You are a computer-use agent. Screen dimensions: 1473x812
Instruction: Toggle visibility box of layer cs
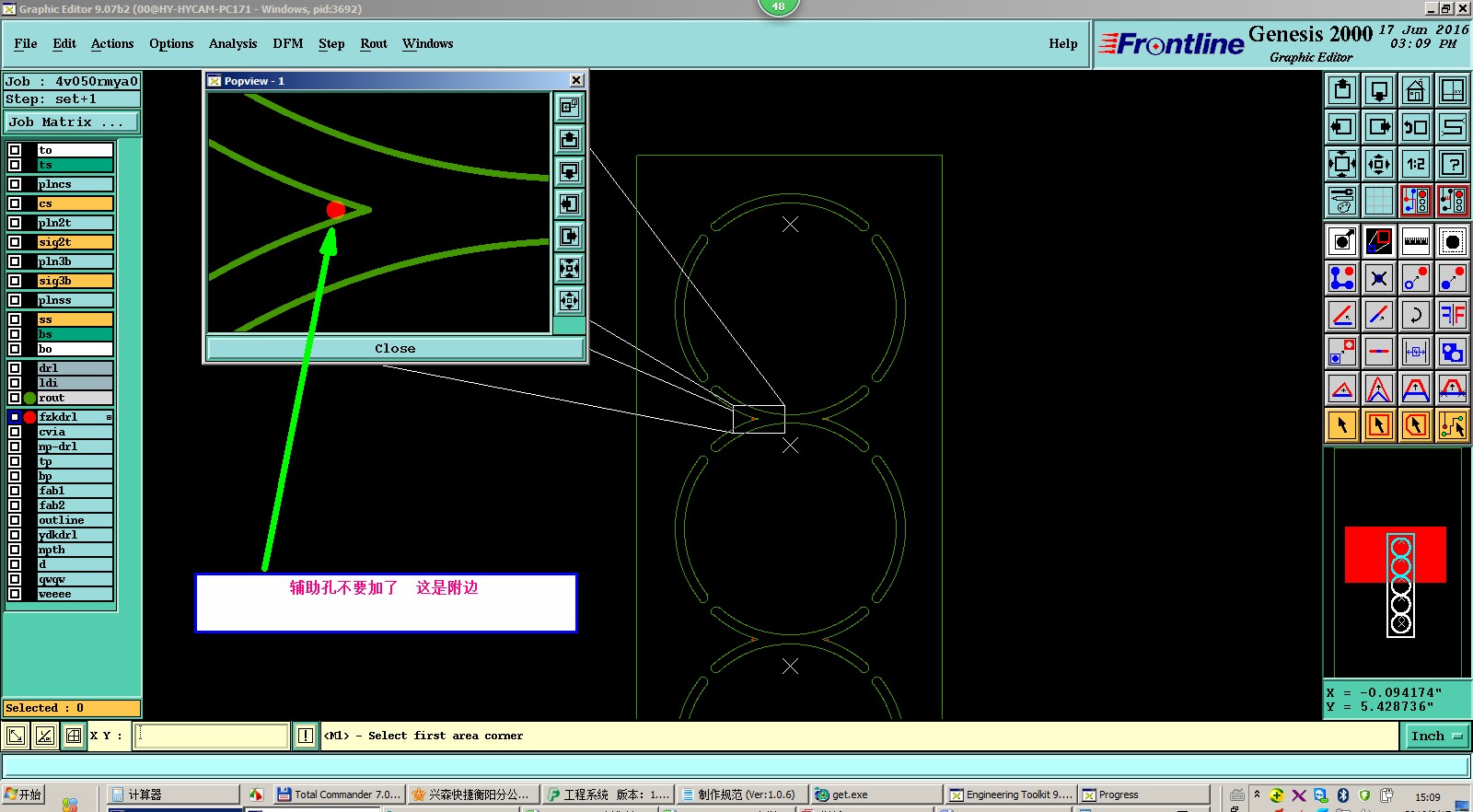point(15,203)
